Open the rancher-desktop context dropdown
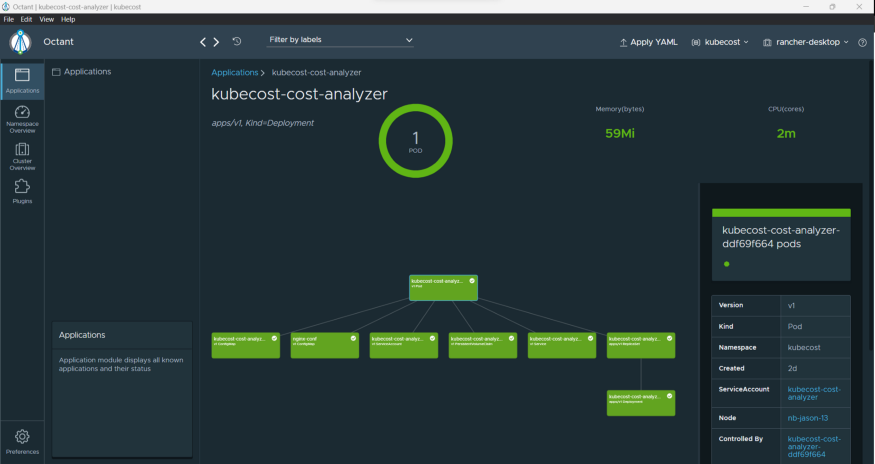Image resolution: width=875 pixels, height=464 pixels. [x=805, y=43]
